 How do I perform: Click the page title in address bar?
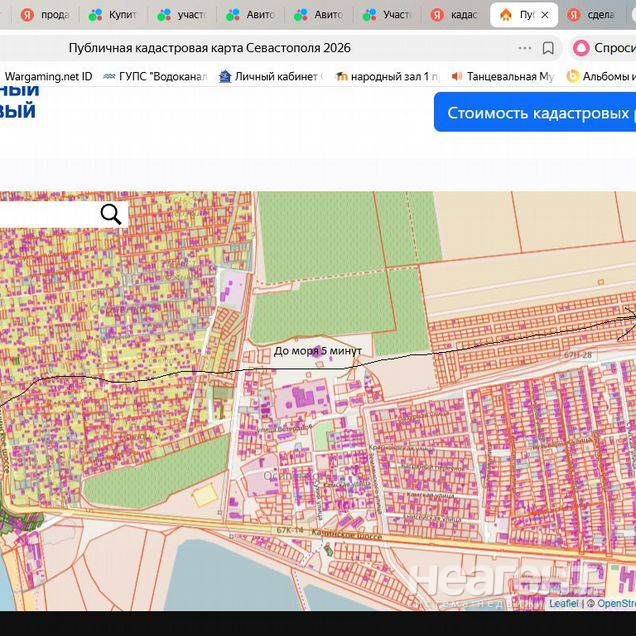coord(209,48)
